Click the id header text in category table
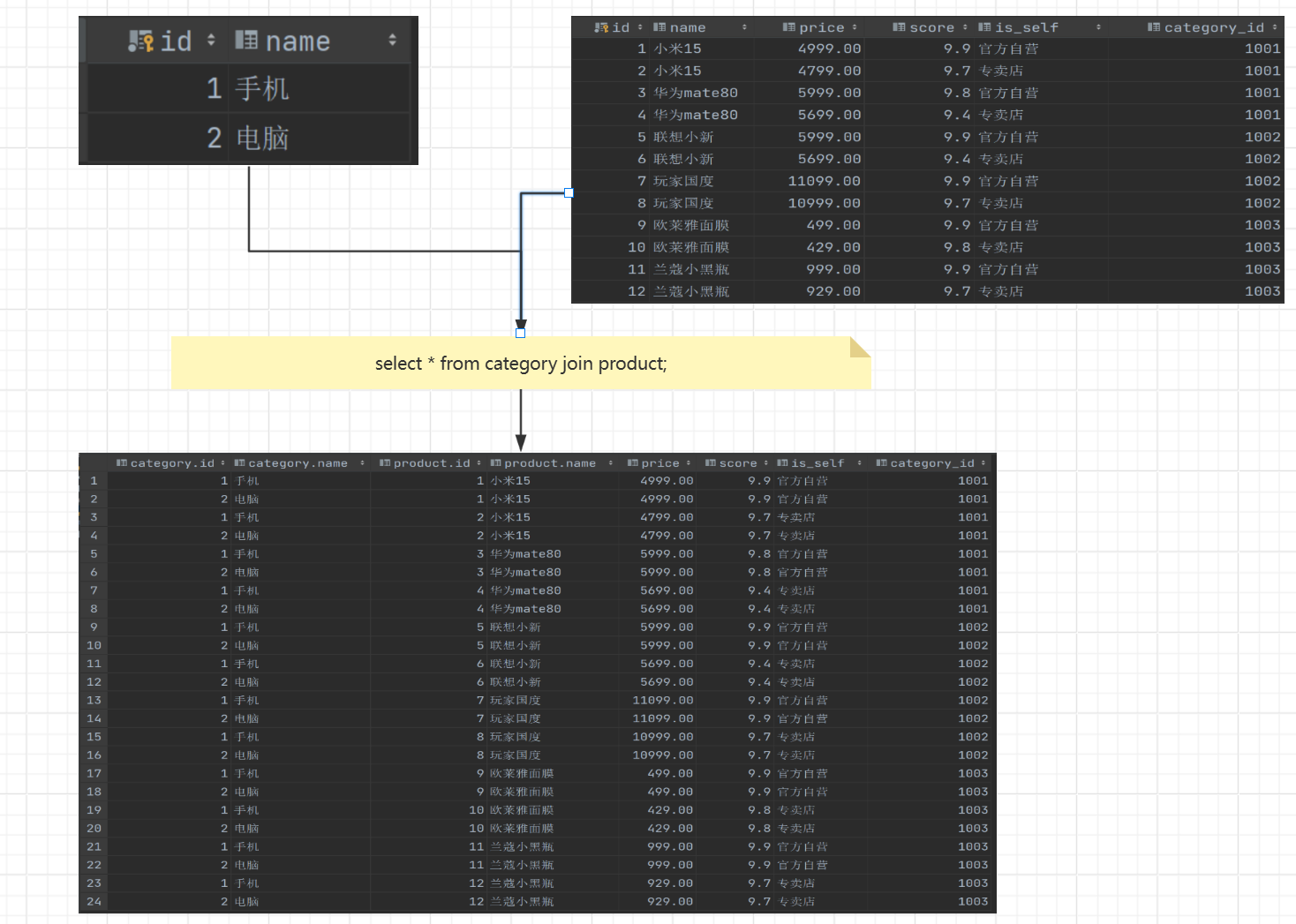 pos(176,41)
